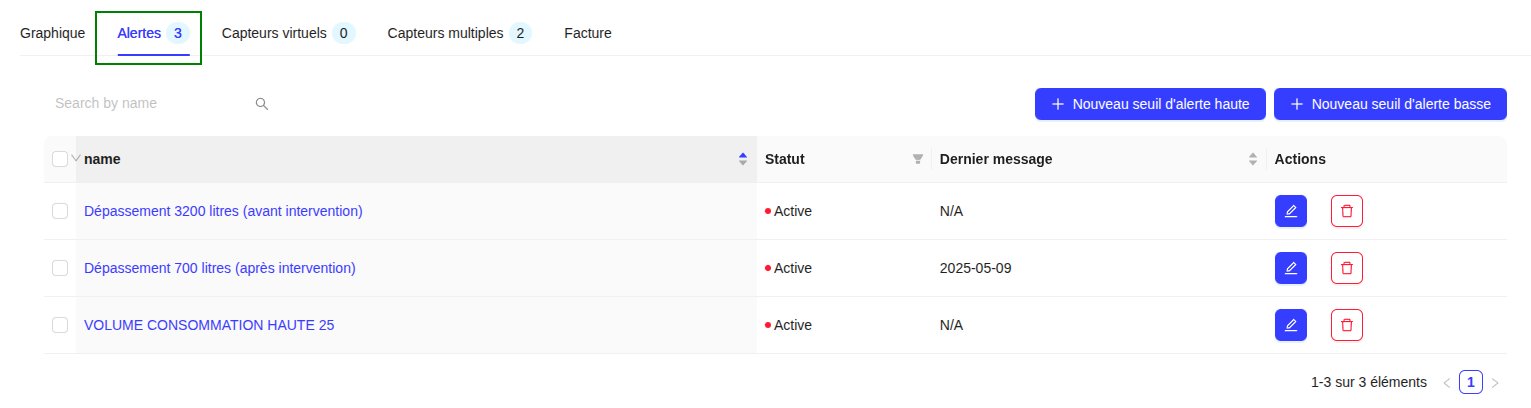
Task: Expand the selection dropdown chevron in header
Action: [76, 158]
